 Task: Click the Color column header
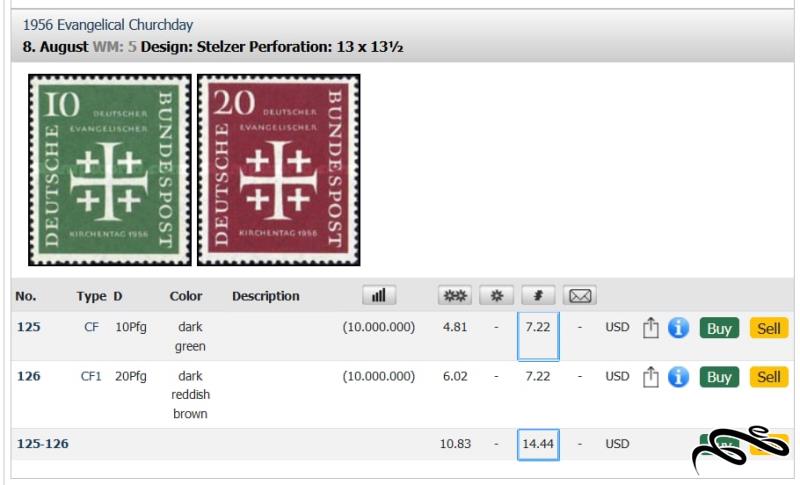186,296
